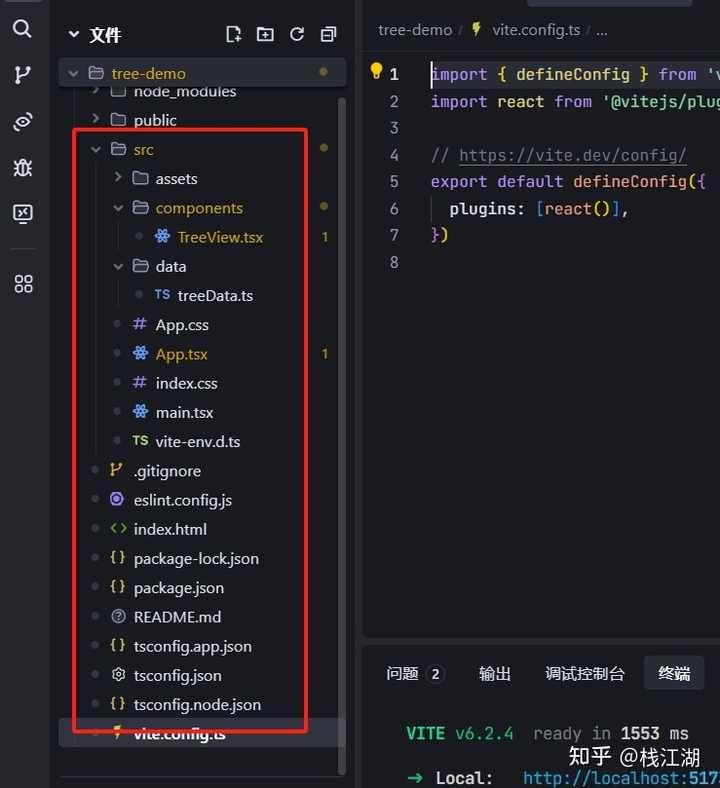Click the React icon beside main.tsx
Viewport: 720px width, 788px height.
[x=140, y=411]
